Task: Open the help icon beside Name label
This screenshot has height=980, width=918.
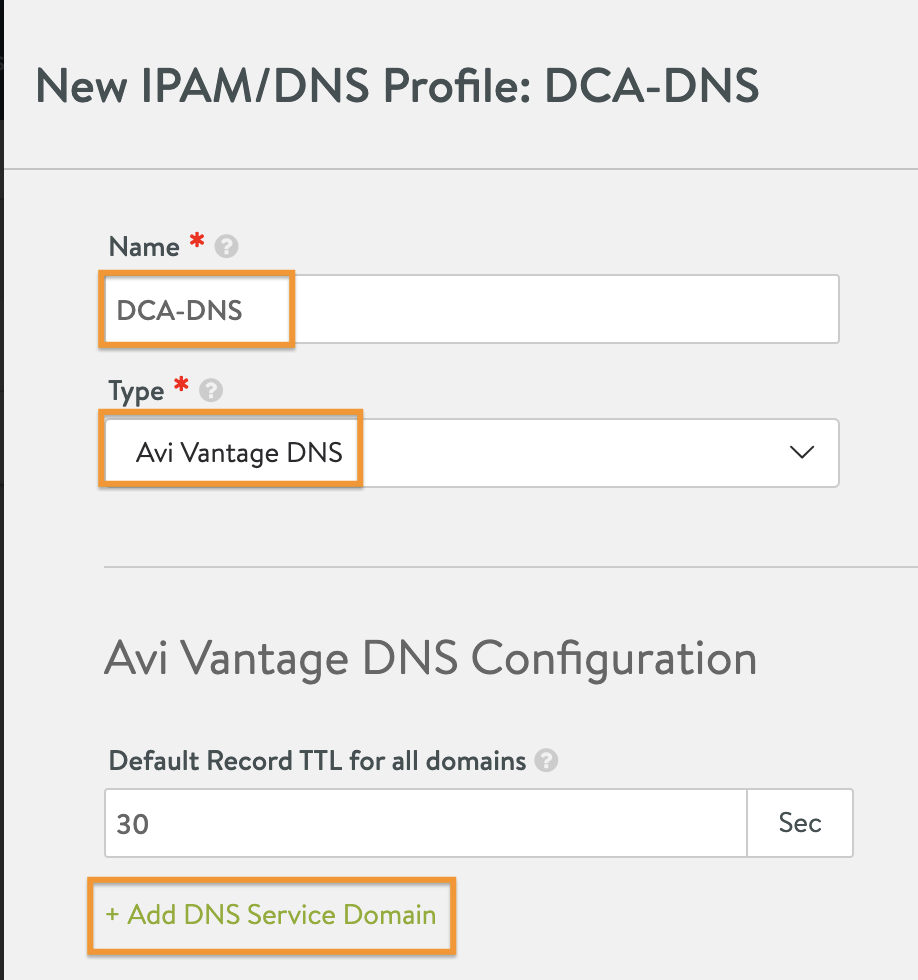Action: [226, 246]
